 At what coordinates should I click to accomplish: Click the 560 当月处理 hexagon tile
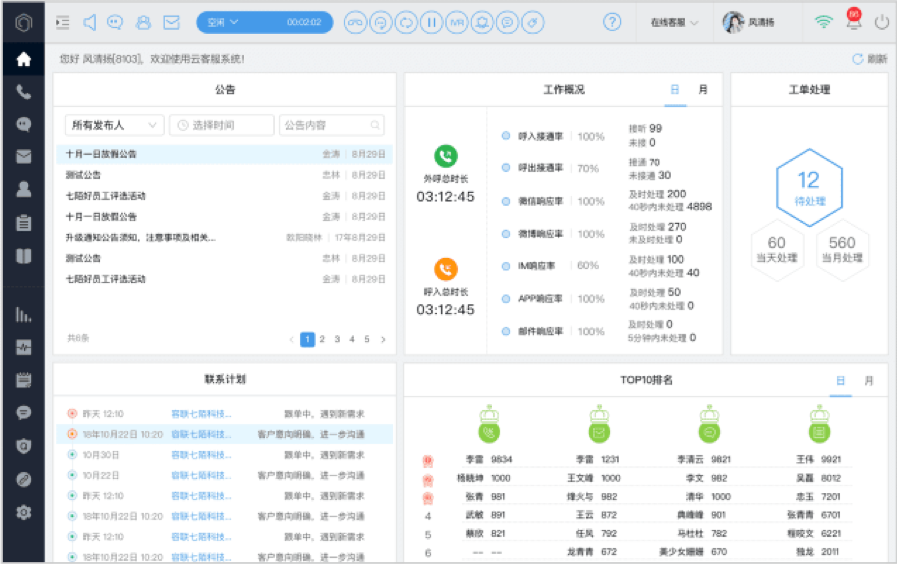pyautogui.click(x=842, y=249)
